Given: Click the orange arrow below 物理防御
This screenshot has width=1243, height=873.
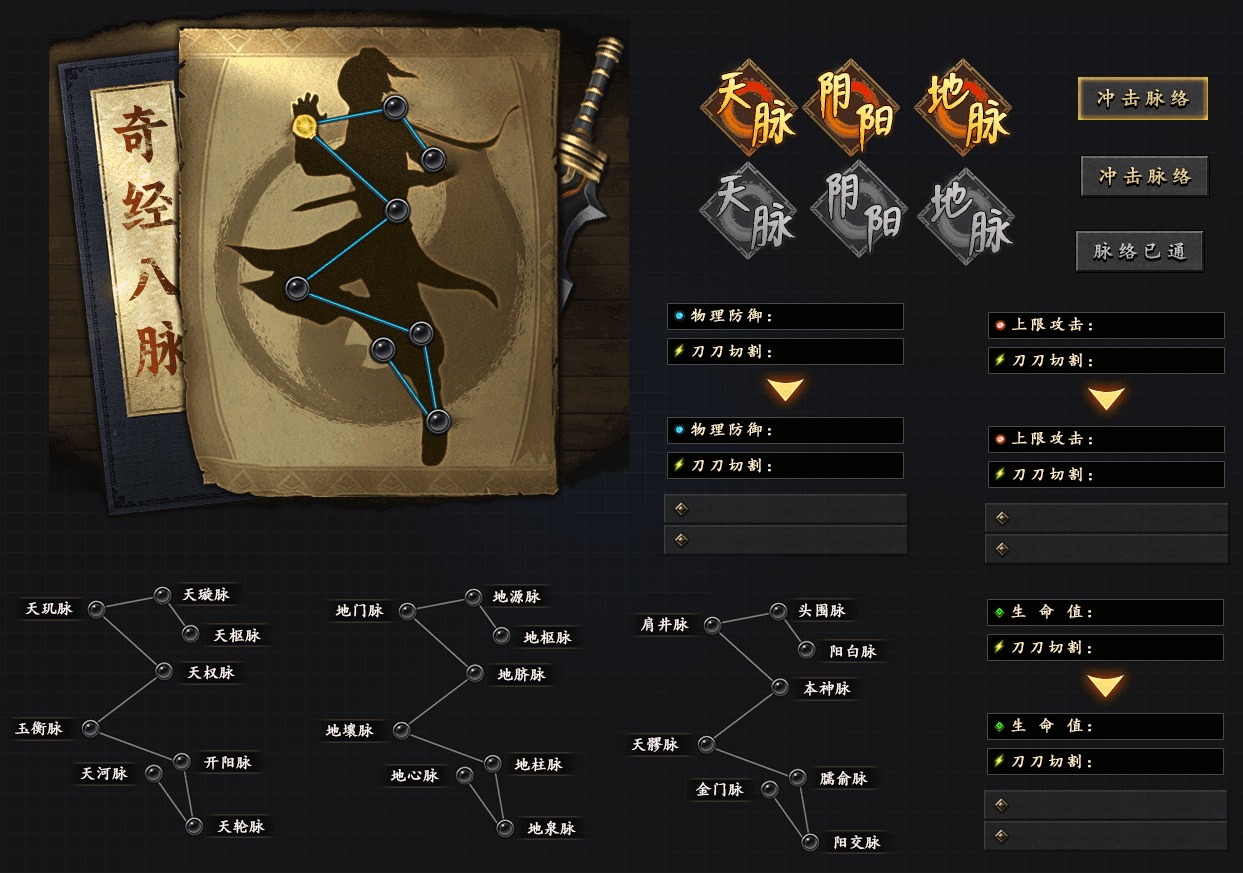Looking at the screenshot, I should (x=786, y=389).
